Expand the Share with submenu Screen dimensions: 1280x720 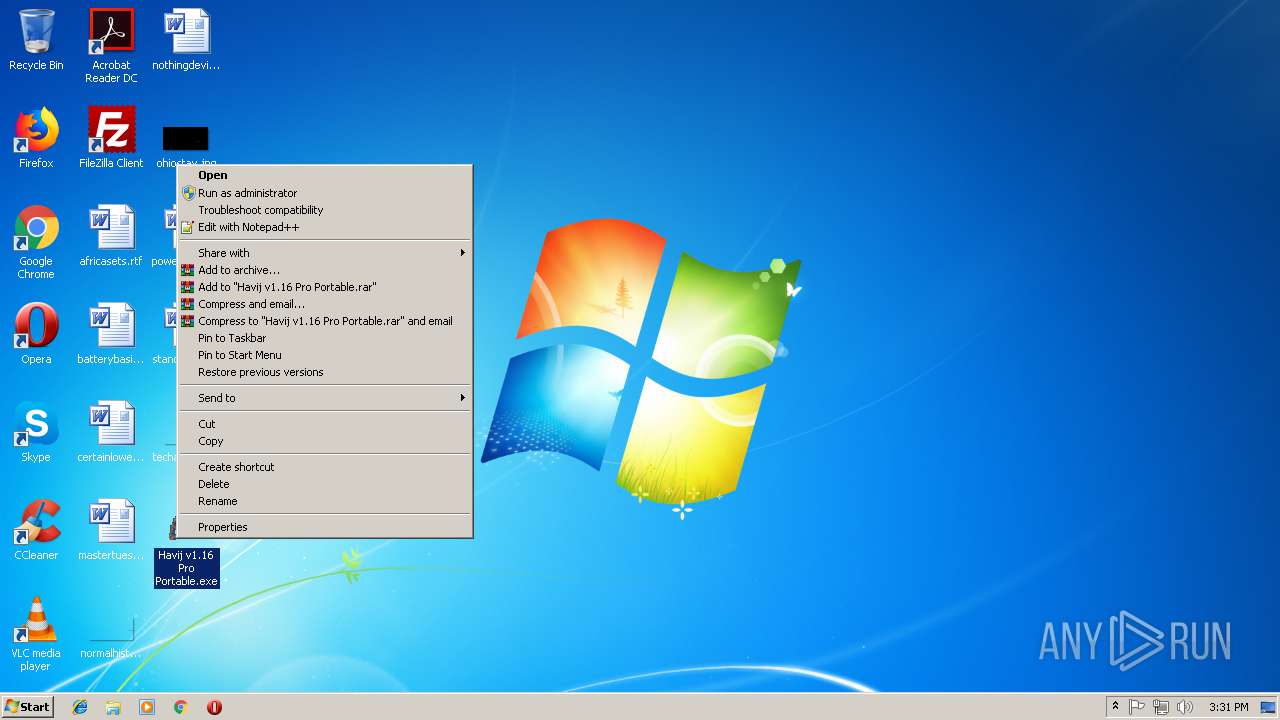tap(324, 253)
